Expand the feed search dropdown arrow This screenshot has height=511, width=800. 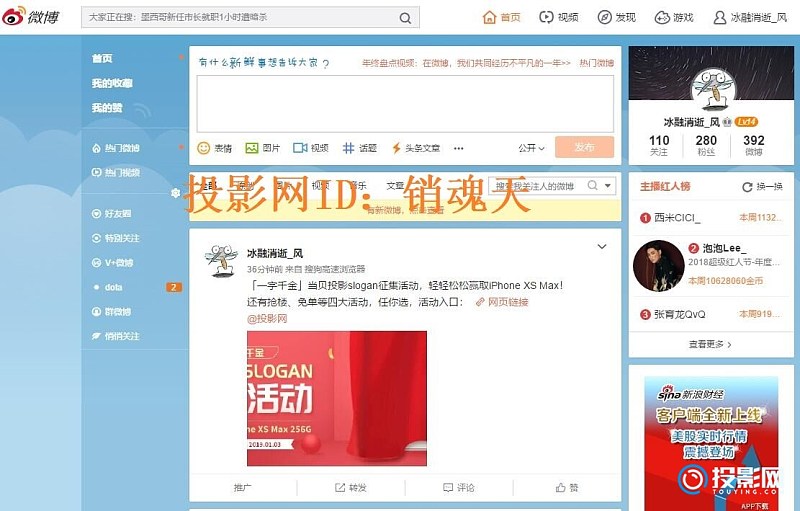pos(608,186)
